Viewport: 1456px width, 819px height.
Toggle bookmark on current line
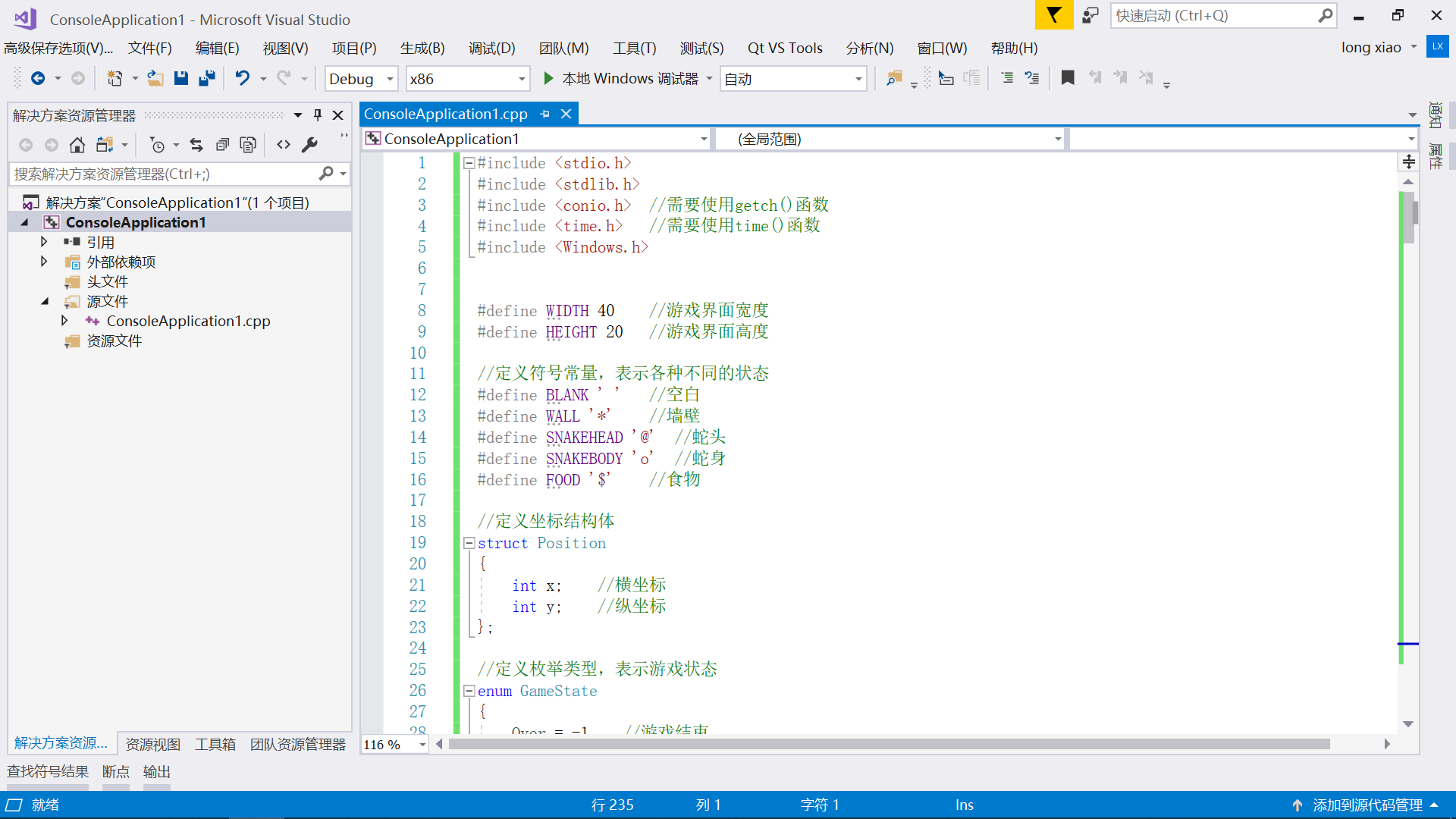[x=1067, y=78]
